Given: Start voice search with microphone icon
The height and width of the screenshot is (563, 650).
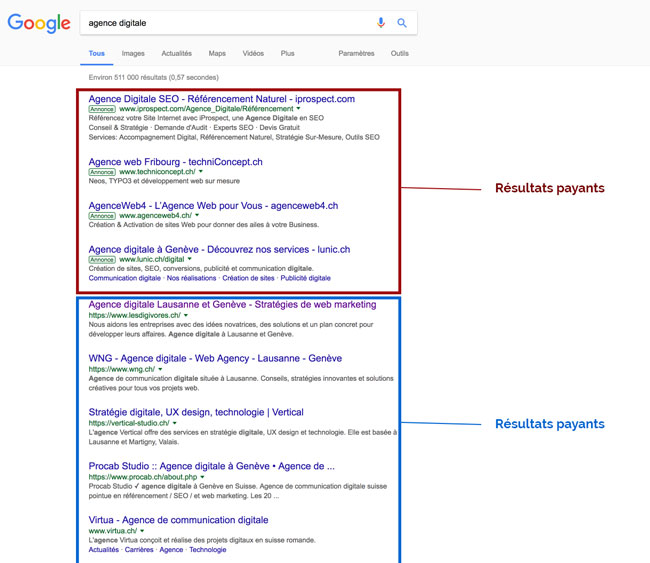Looking at the screenshot, I should [x=381, y=23].
